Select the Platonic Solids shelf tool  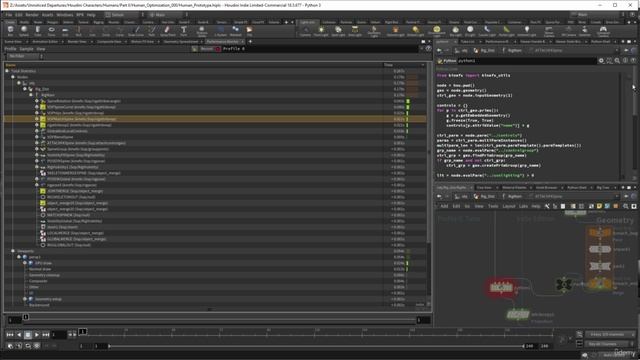201,31
